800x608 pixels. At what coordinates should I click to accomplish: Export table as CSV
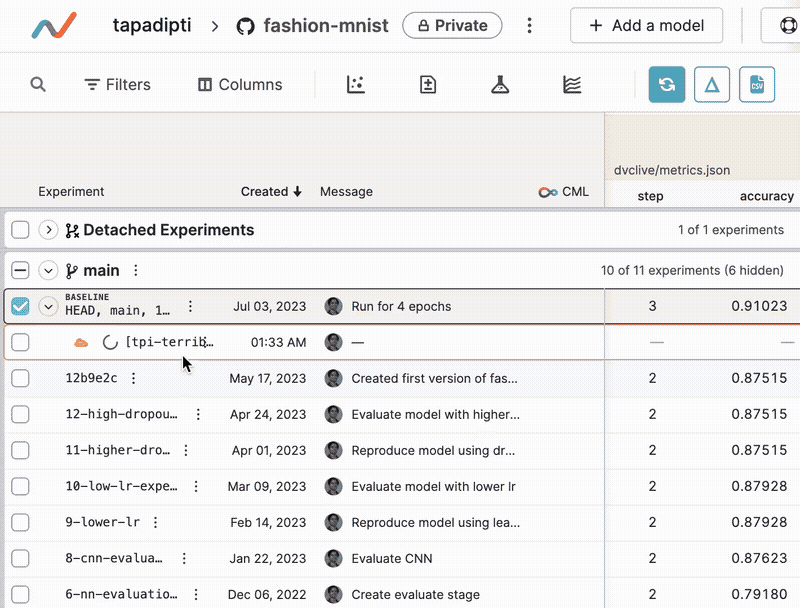(x=757, y=84)
